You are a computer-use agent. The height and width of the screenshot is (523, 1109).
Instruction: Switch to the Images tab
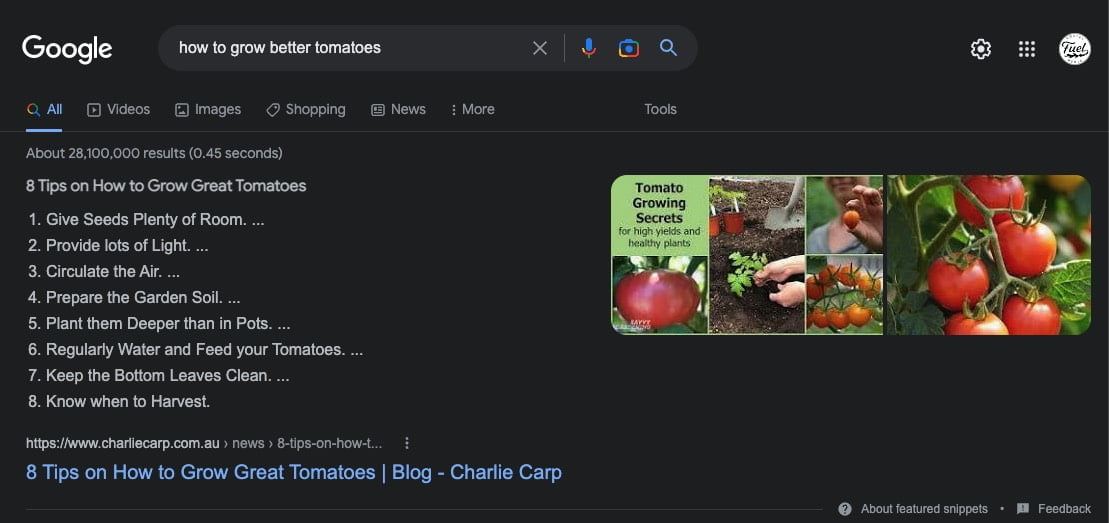[208, 110]
